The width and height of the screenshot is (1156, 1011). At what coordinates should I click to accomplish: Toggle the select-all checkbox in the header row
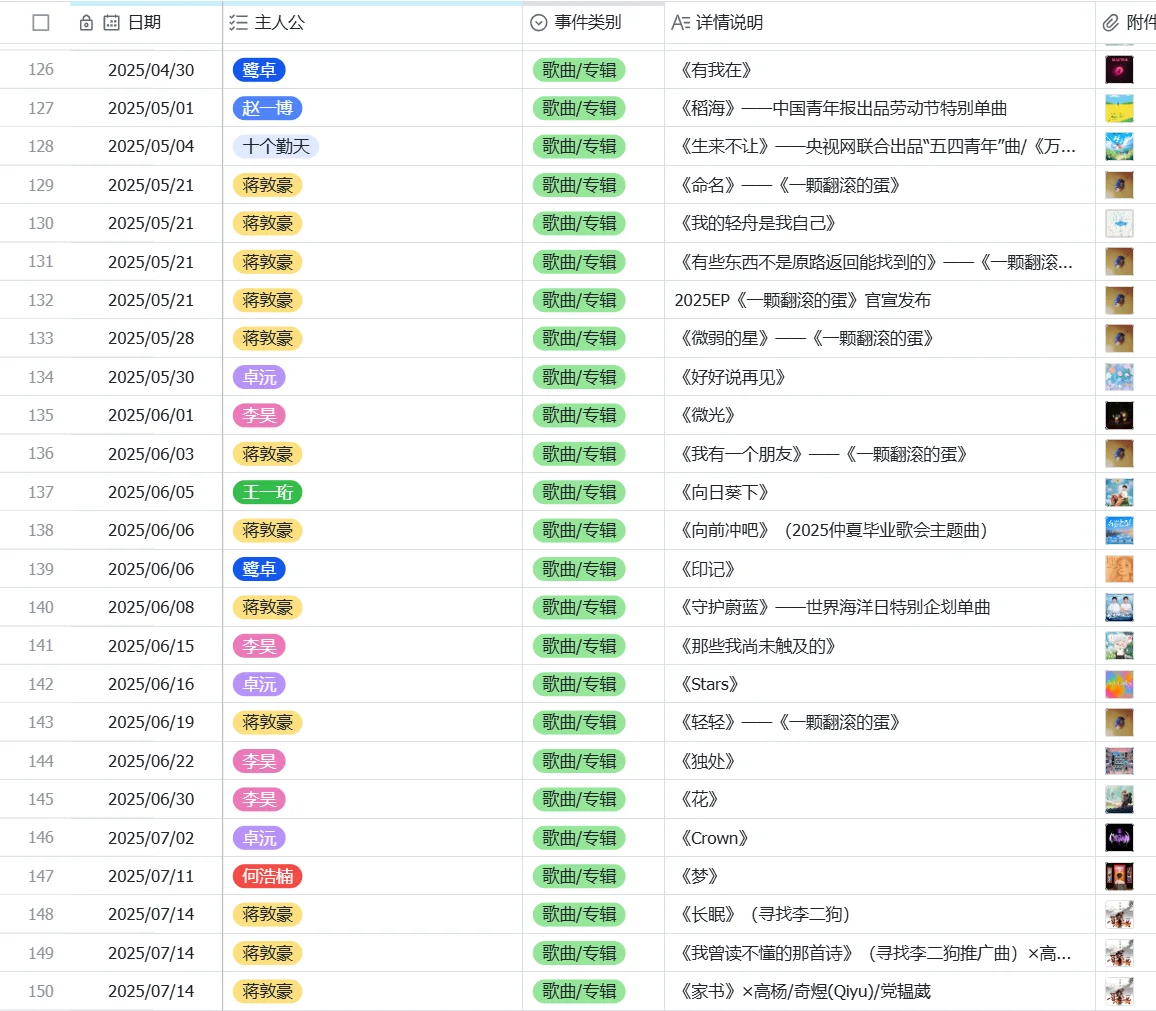pos(41,22)
